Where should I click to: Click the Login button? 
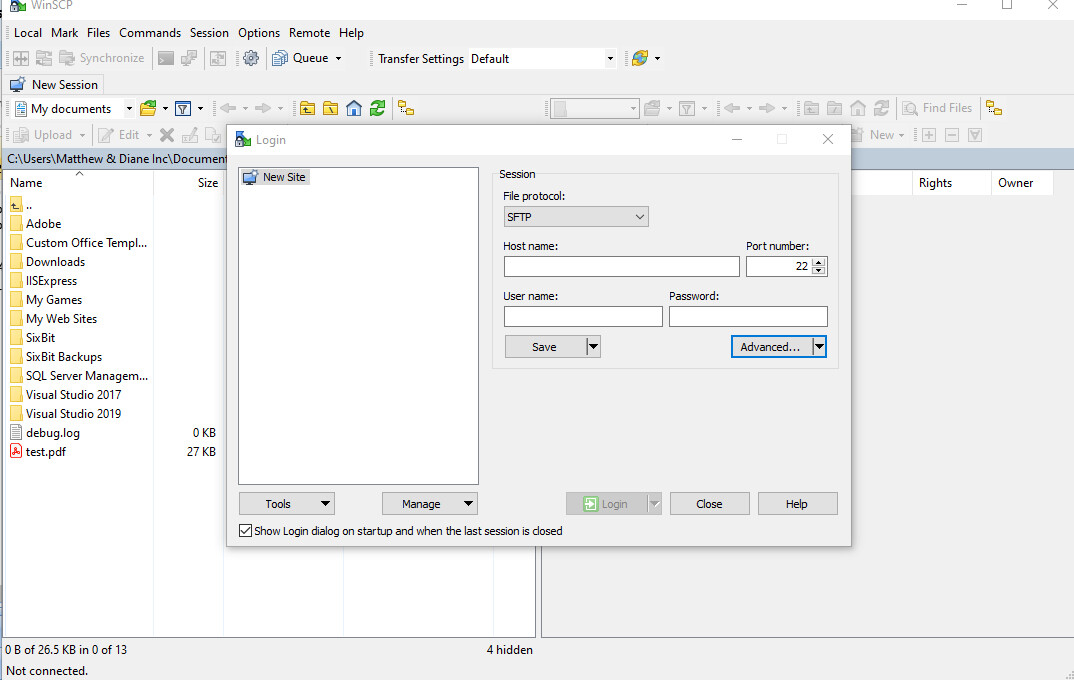(x=606, y=504)
